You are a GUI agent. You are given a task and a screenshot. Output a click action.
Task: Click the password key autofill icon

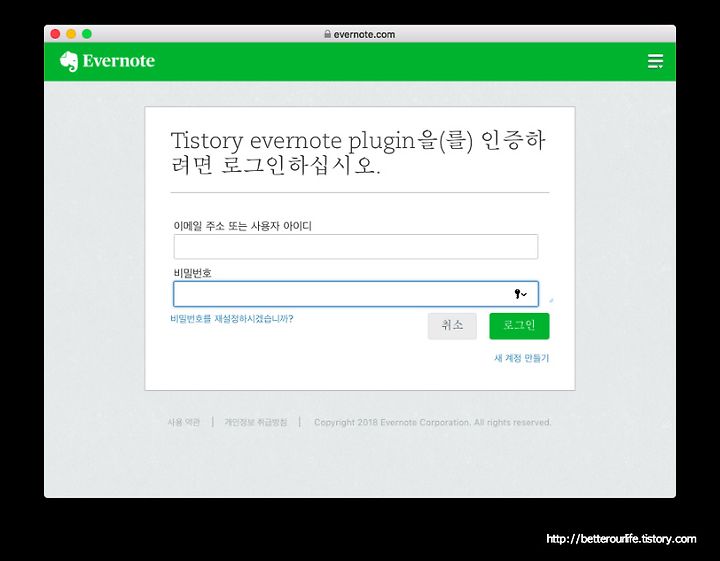pos(520,294)
